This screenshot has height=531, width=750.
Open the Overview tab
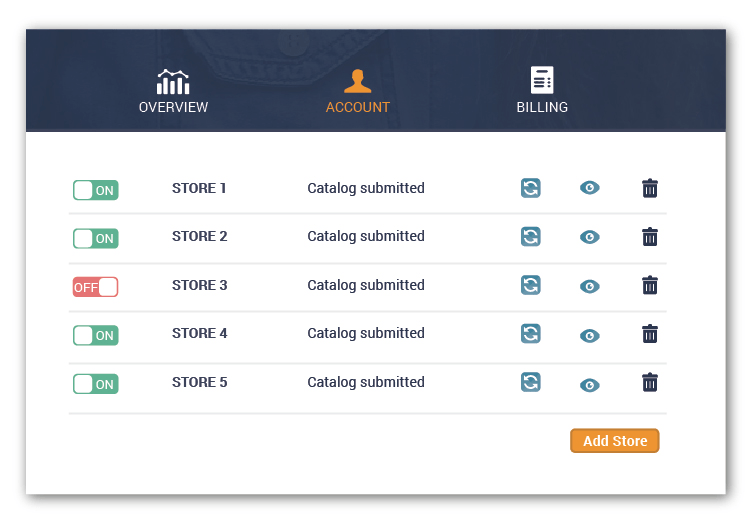pos(173,91)
